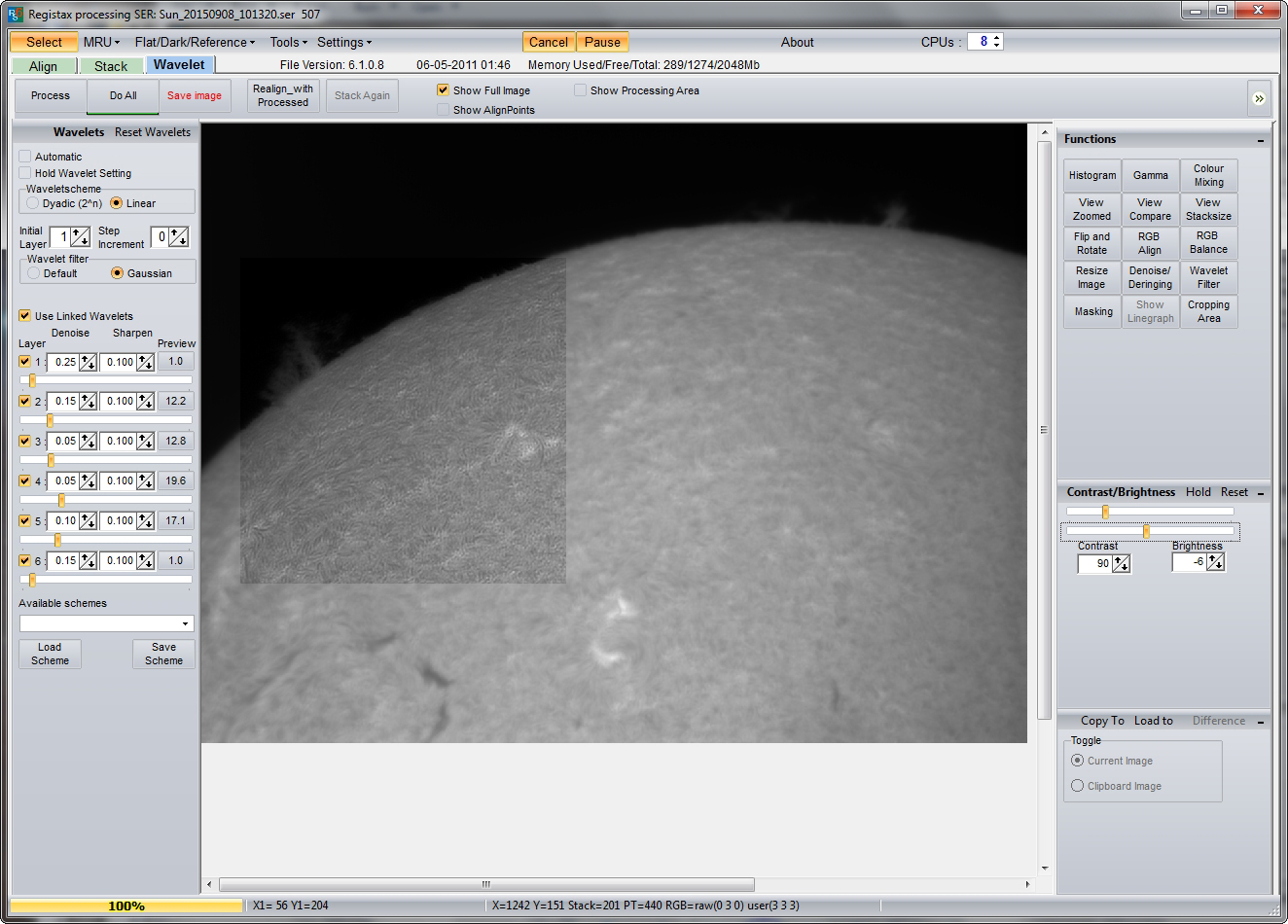Click the Pause button
This screenshot has height=924, width=1288.
tap(602, 42)
